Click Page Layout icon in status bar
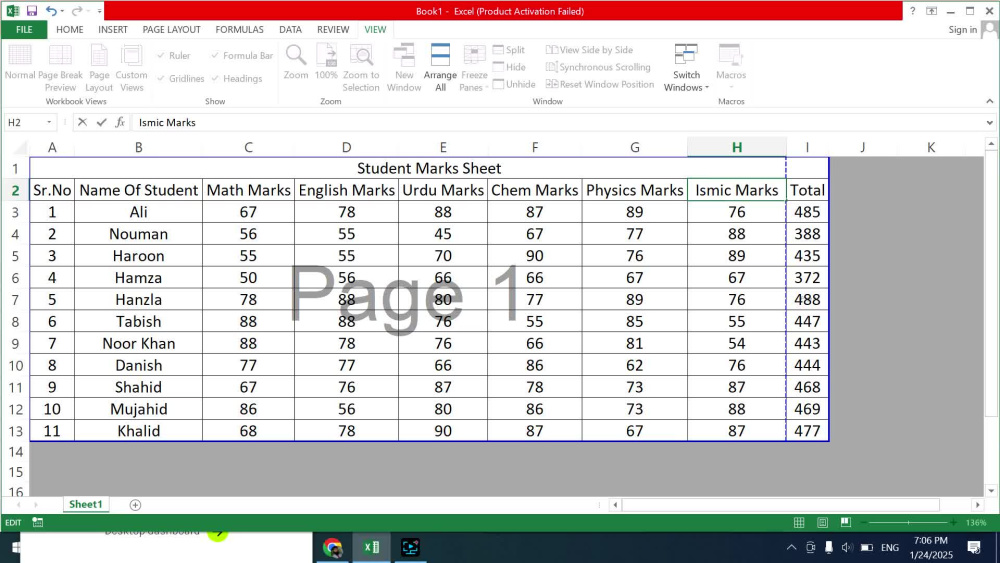 [823, 522]
